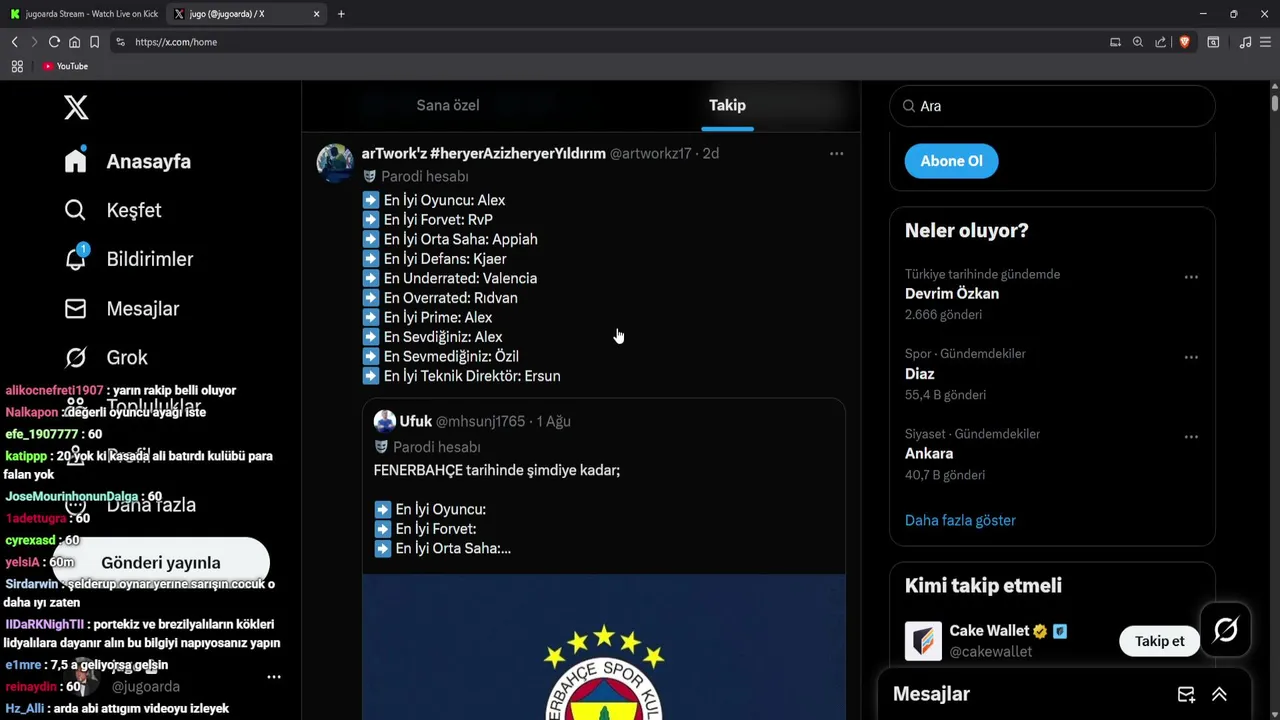
Task: Open the 2d timestamp on arTwork'z post
Action: click(710, 153)
